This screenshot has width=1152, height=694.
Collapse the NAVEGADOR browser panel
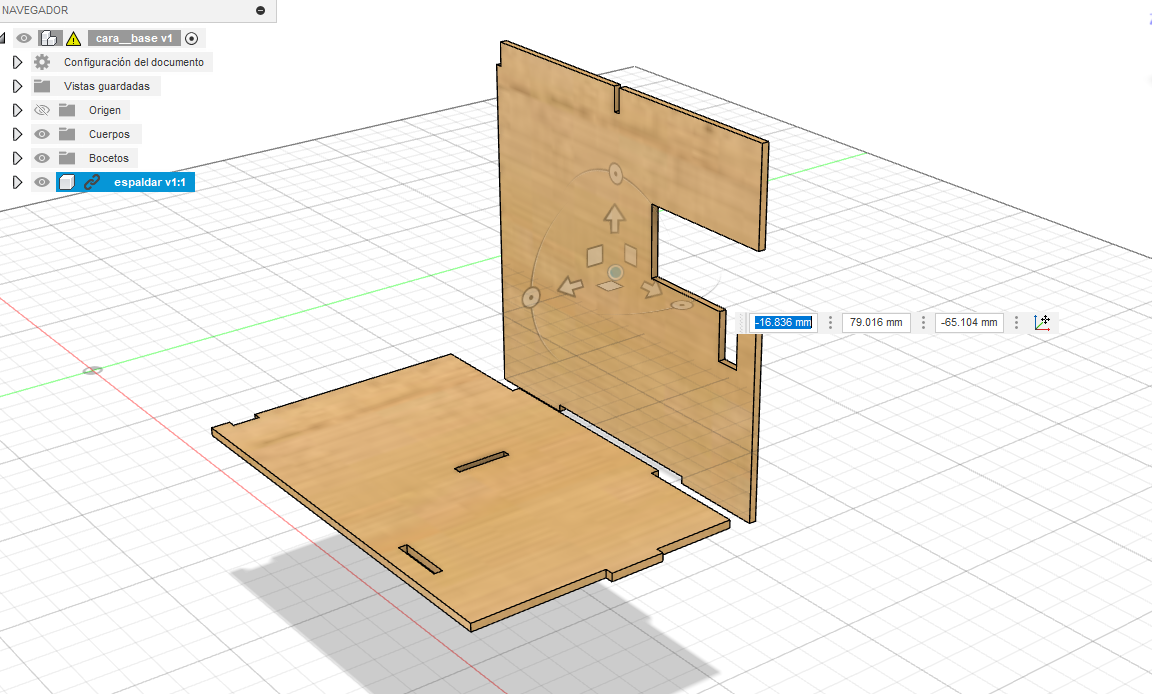click(x=260, y=10)
